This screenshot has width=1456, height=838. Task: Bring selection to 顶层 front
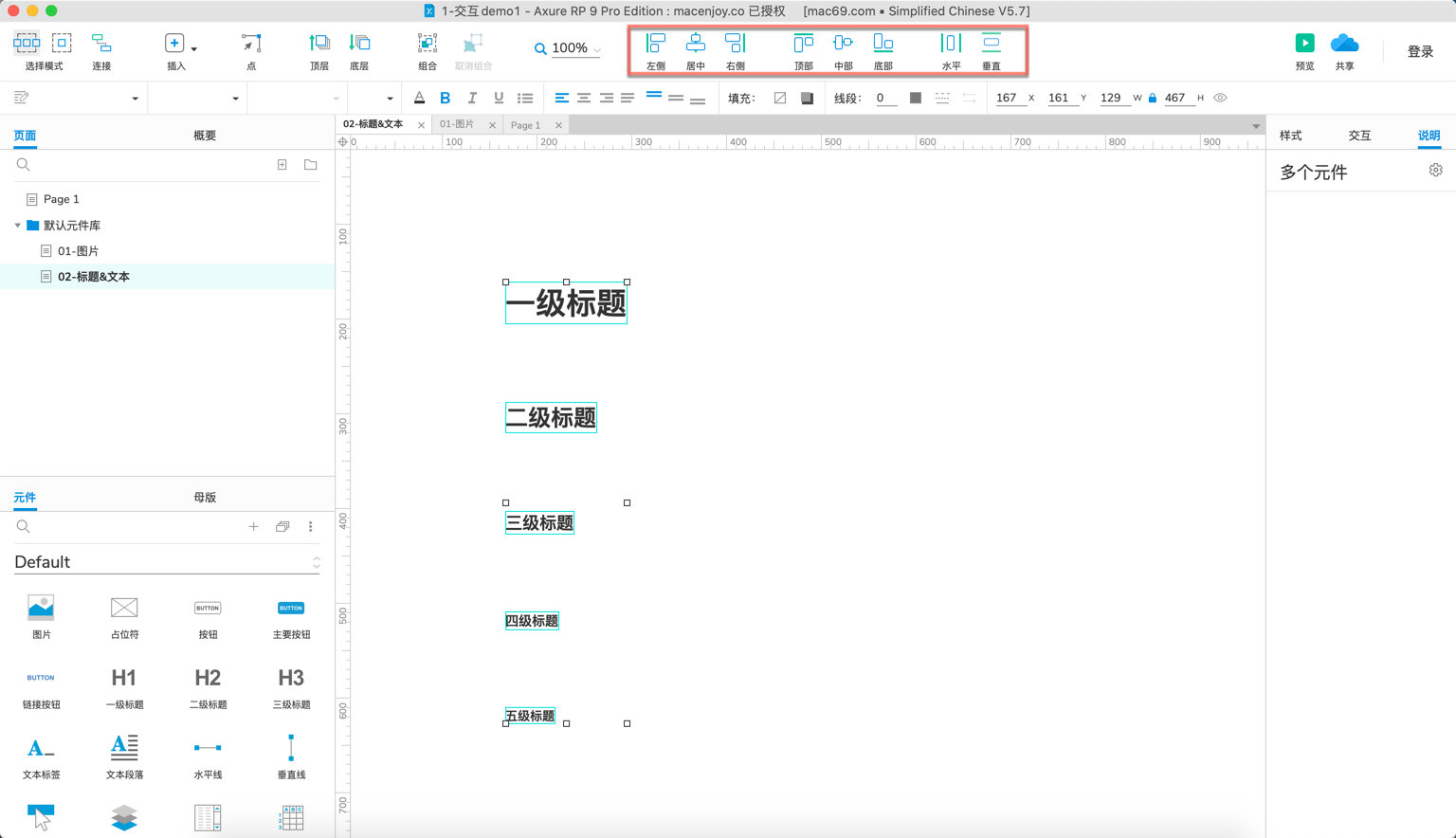[x=319, y=50]
